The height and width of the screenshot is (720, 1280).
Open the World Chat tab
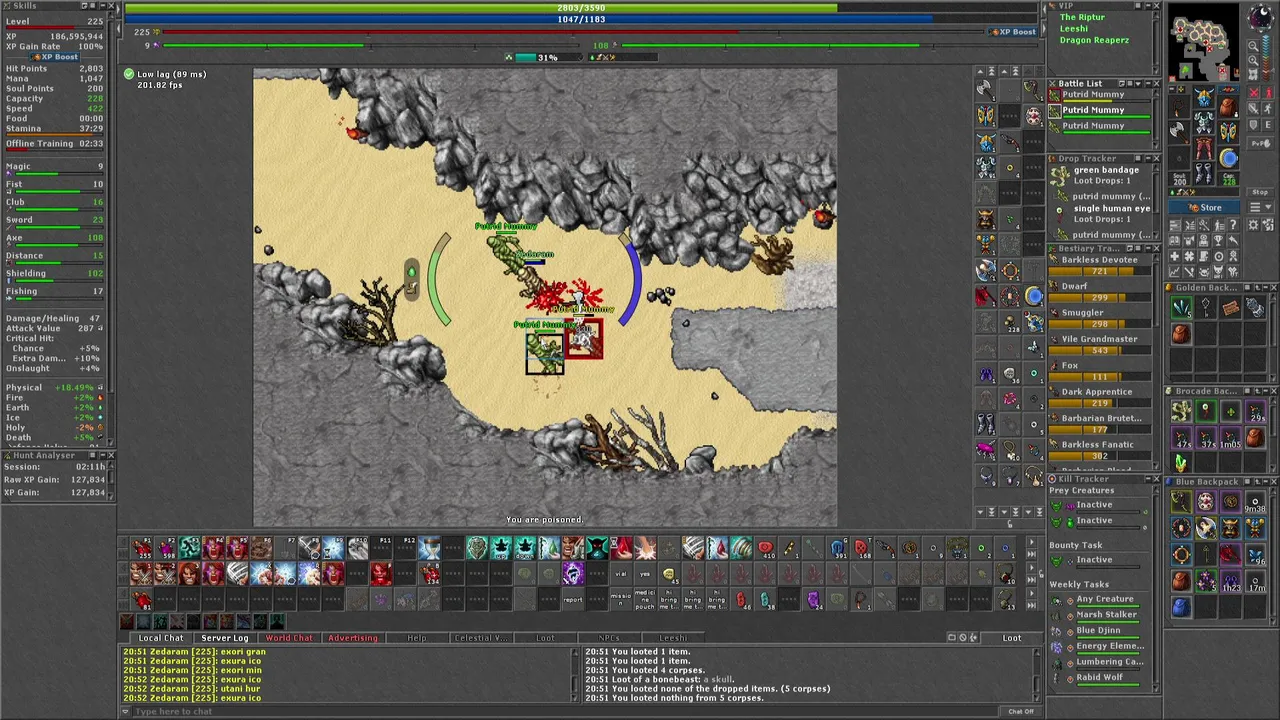pos(289,638)
